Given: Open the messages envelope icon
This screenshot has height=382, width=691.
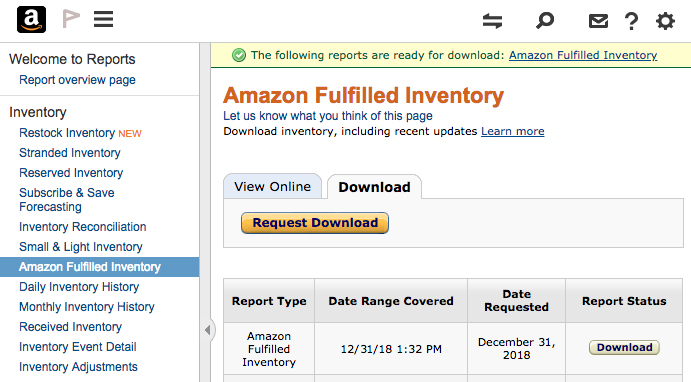Looking at the screenshot, I should click(598, 21).
